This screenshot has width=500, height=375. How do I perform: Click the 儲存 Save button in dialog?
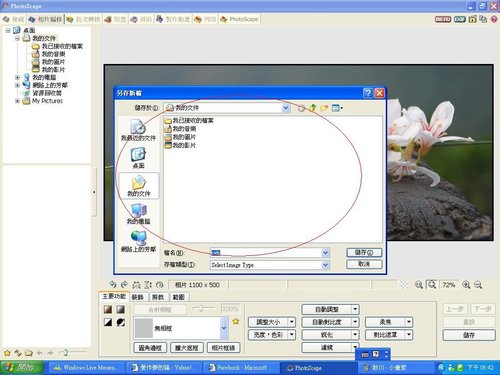click(364, 253)
